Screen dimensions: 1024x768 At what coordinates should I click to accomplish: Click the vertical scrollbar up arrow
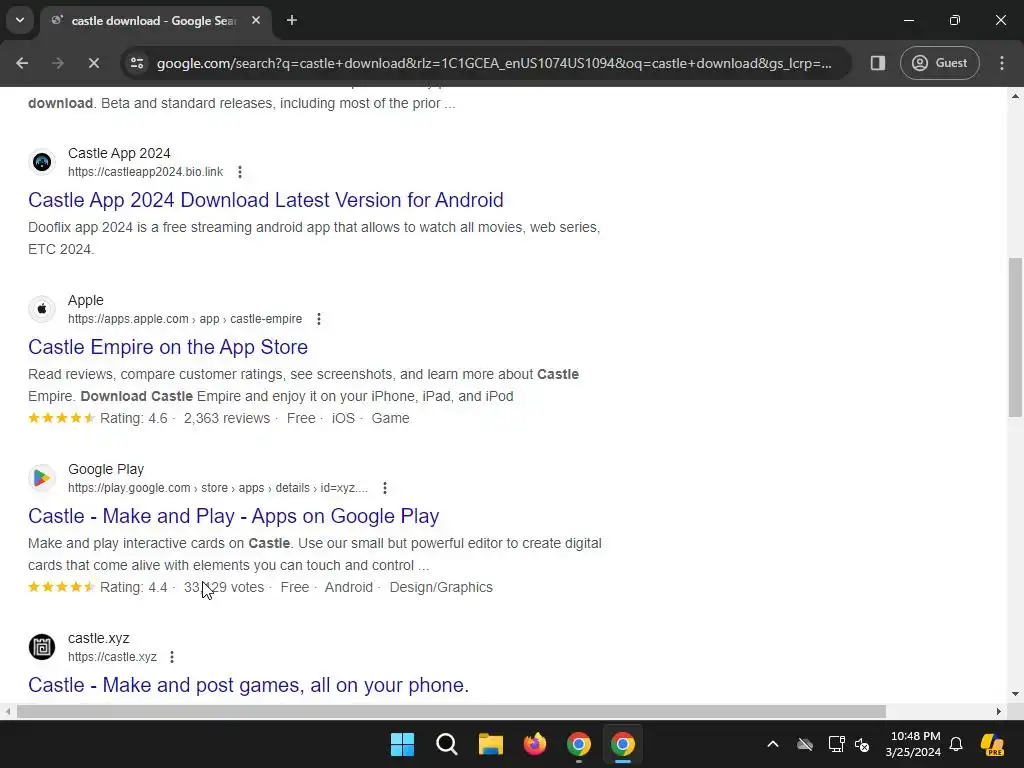coord(1015,96)
